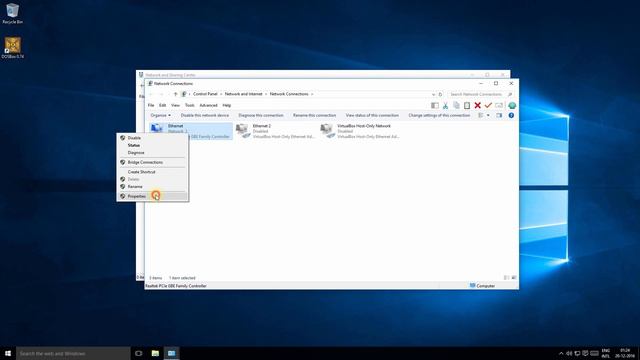Click the blue Help question mark icon

tap(511, 116)
